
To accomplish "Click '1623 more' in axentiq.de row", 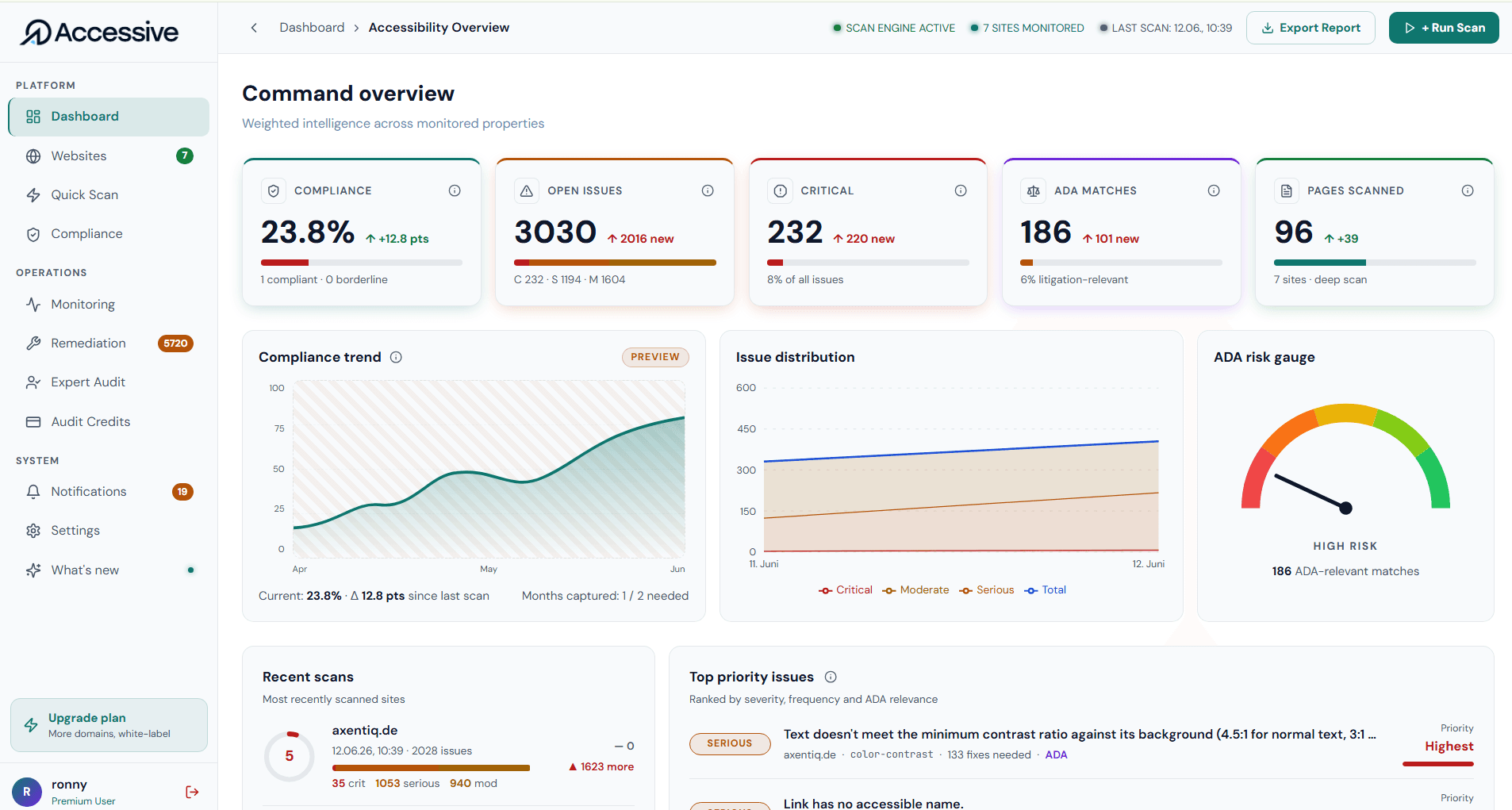I will (601, 767).
